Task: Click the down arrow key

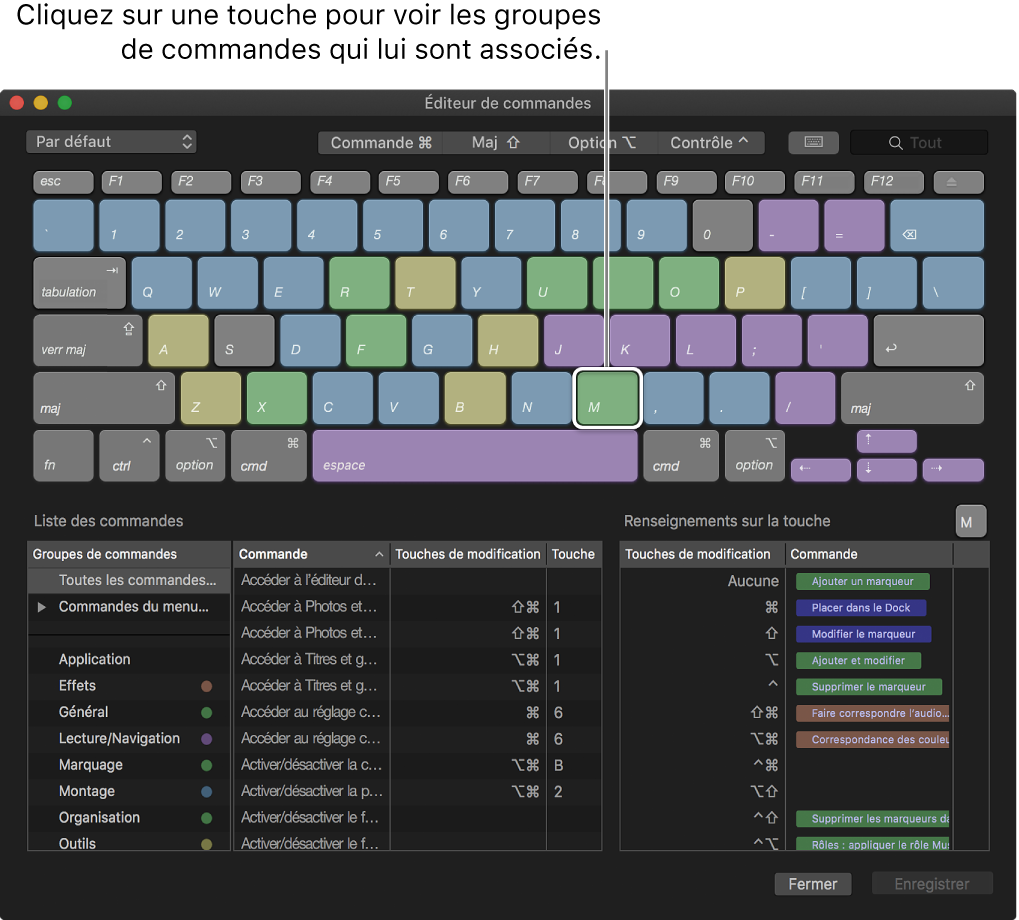Action: click(886, 470)
